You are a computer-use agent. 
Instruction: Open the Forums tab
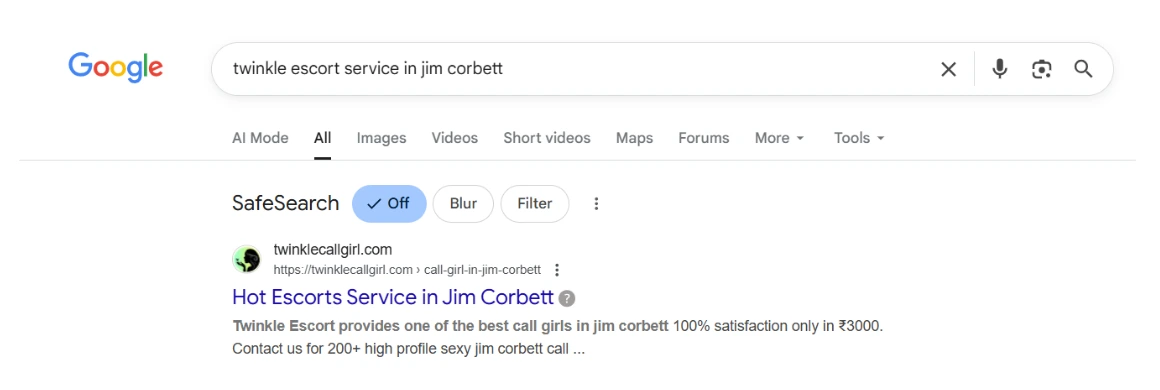[704, 138]
